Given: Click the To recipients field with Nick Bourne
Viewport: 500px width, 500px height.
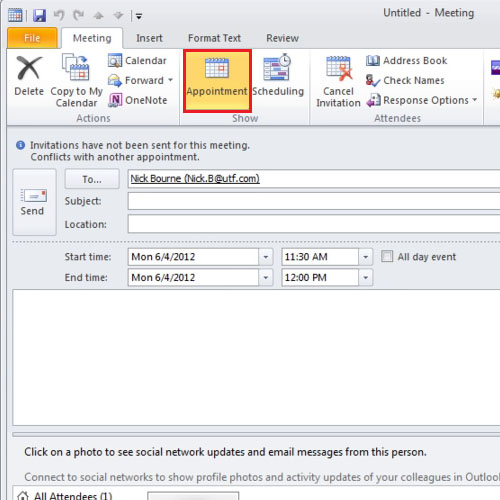Looking at the screenshot, I should (313, 179).
